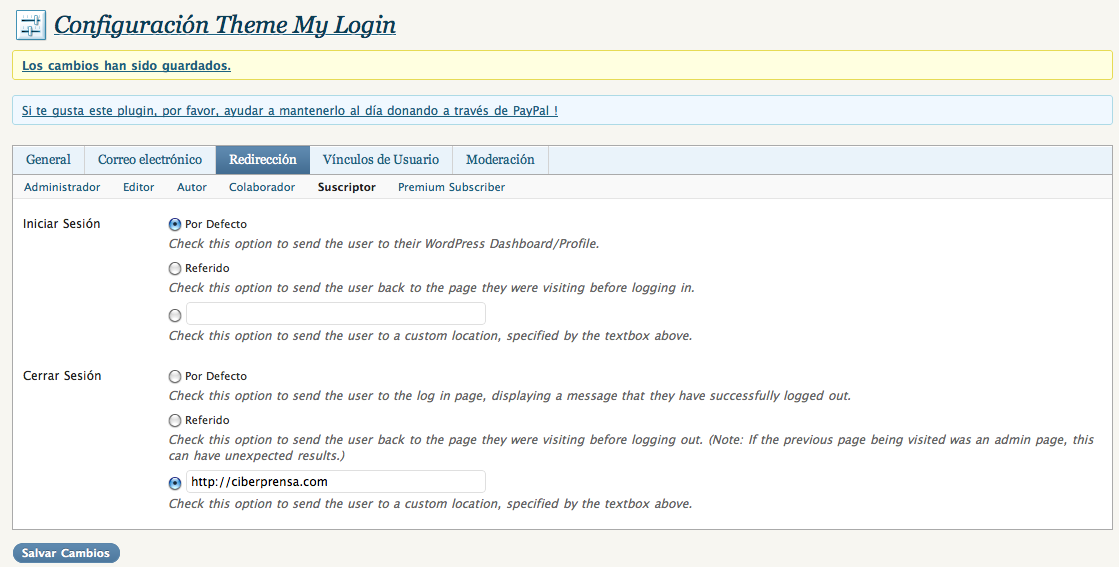Open the Premium Subscriber role sub-tab
This screenshot has width=1119, height=567.
click(451, 187)
